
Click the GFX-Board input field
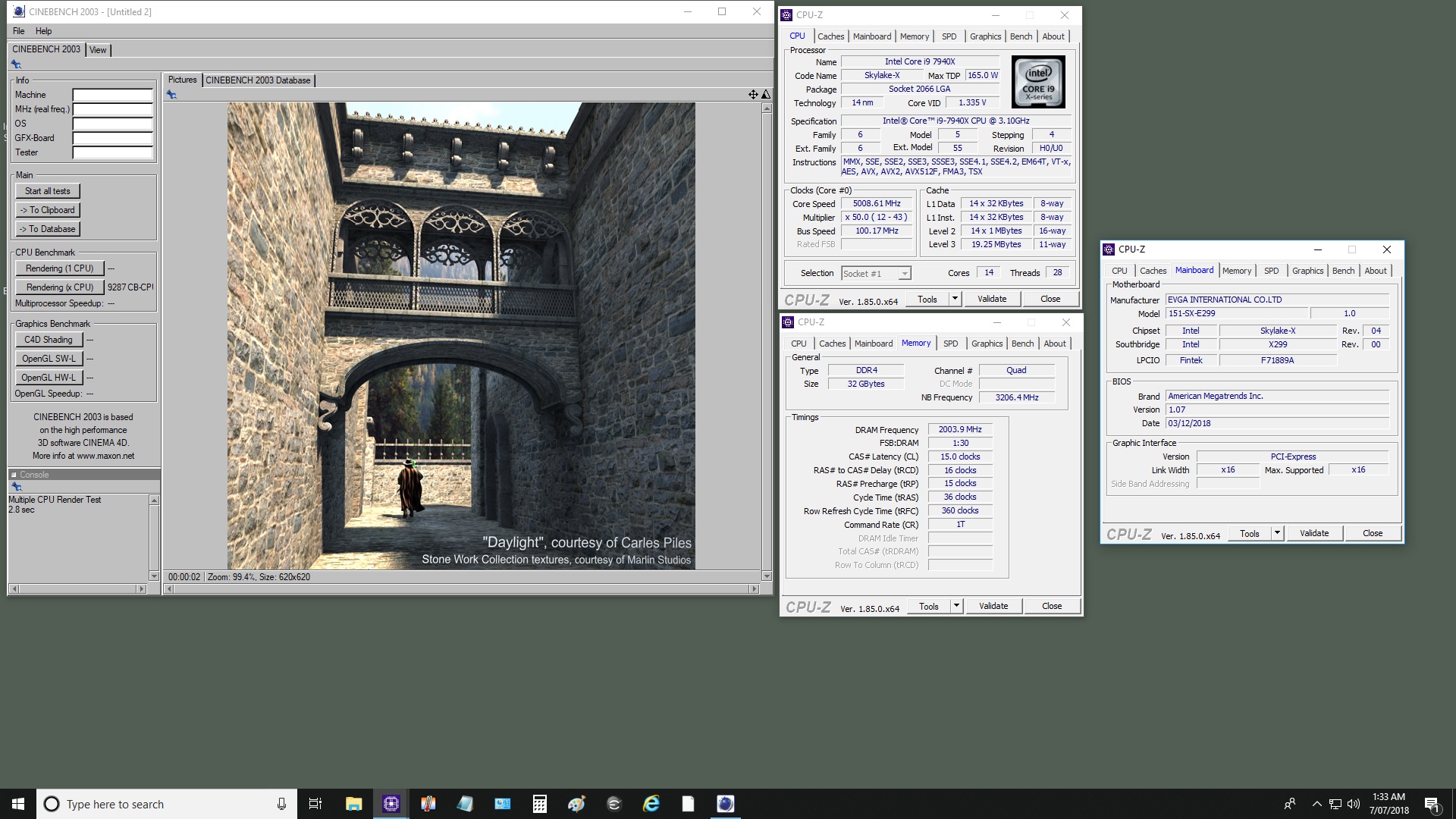pyautogui.click(x=112, y=138)
